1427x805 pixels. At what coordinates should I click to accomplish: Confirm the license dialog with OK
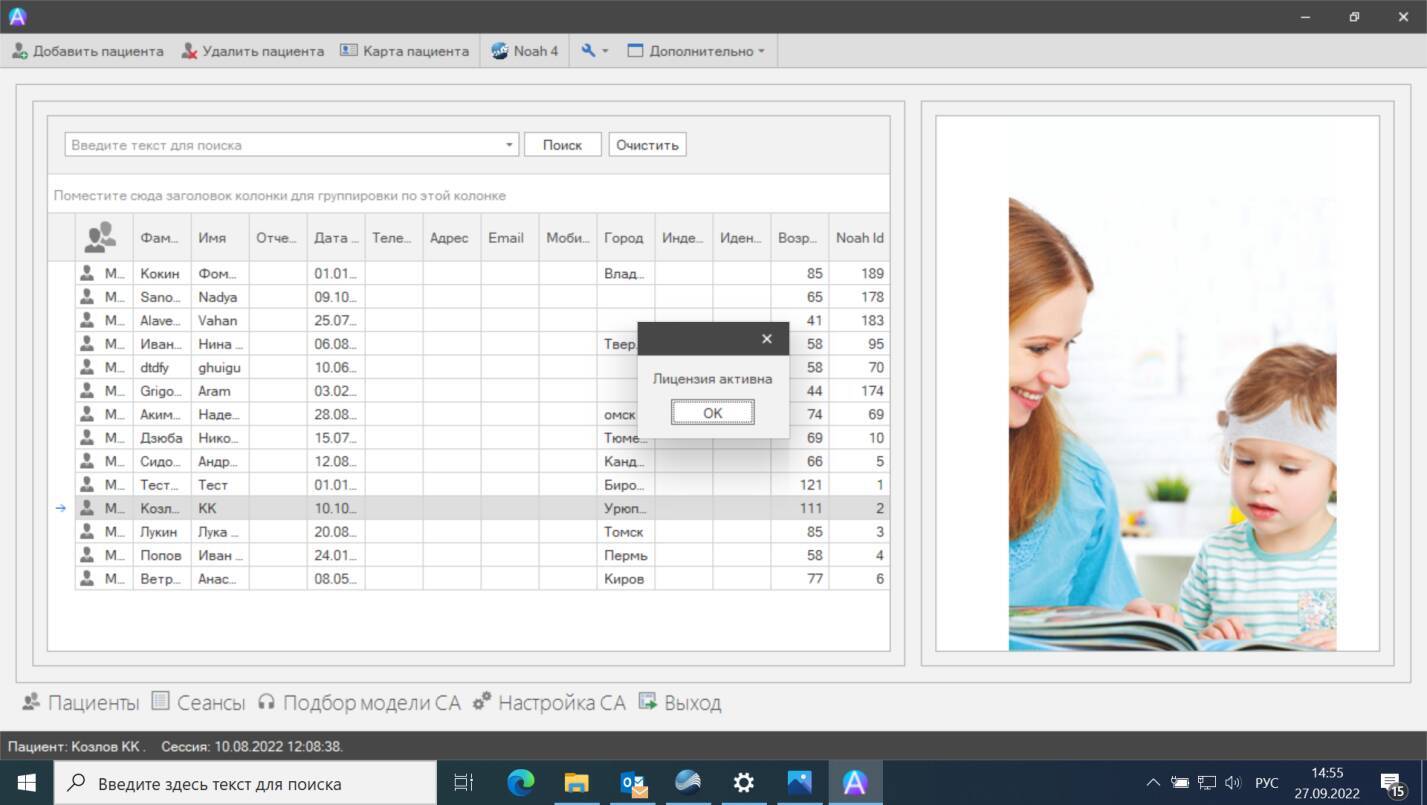click(x=712, y=413)
